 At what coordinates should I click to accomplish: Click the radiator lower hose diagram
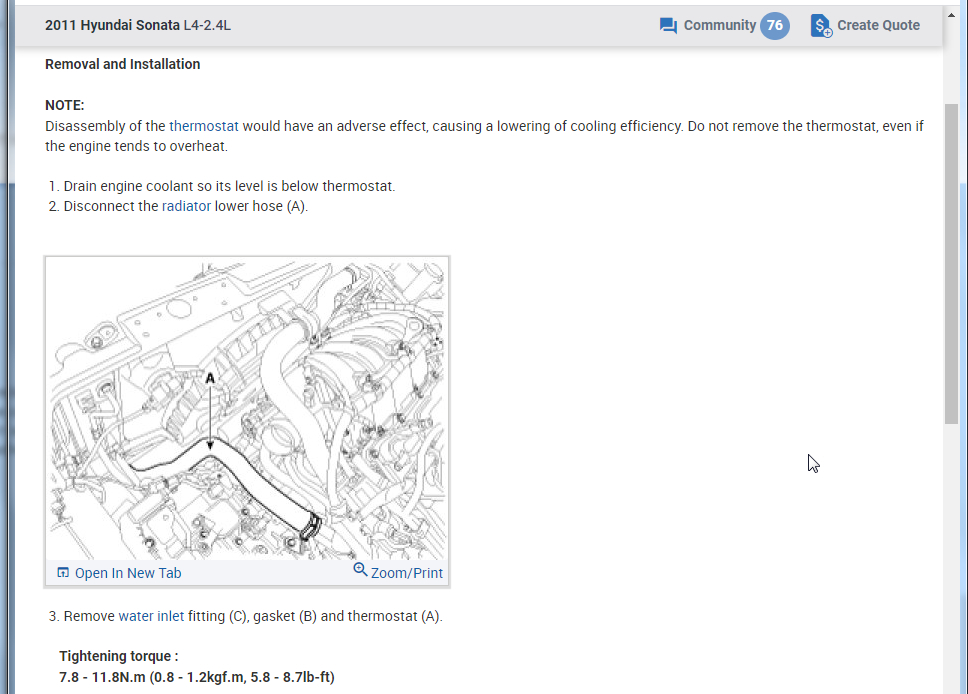pos(247,409)
